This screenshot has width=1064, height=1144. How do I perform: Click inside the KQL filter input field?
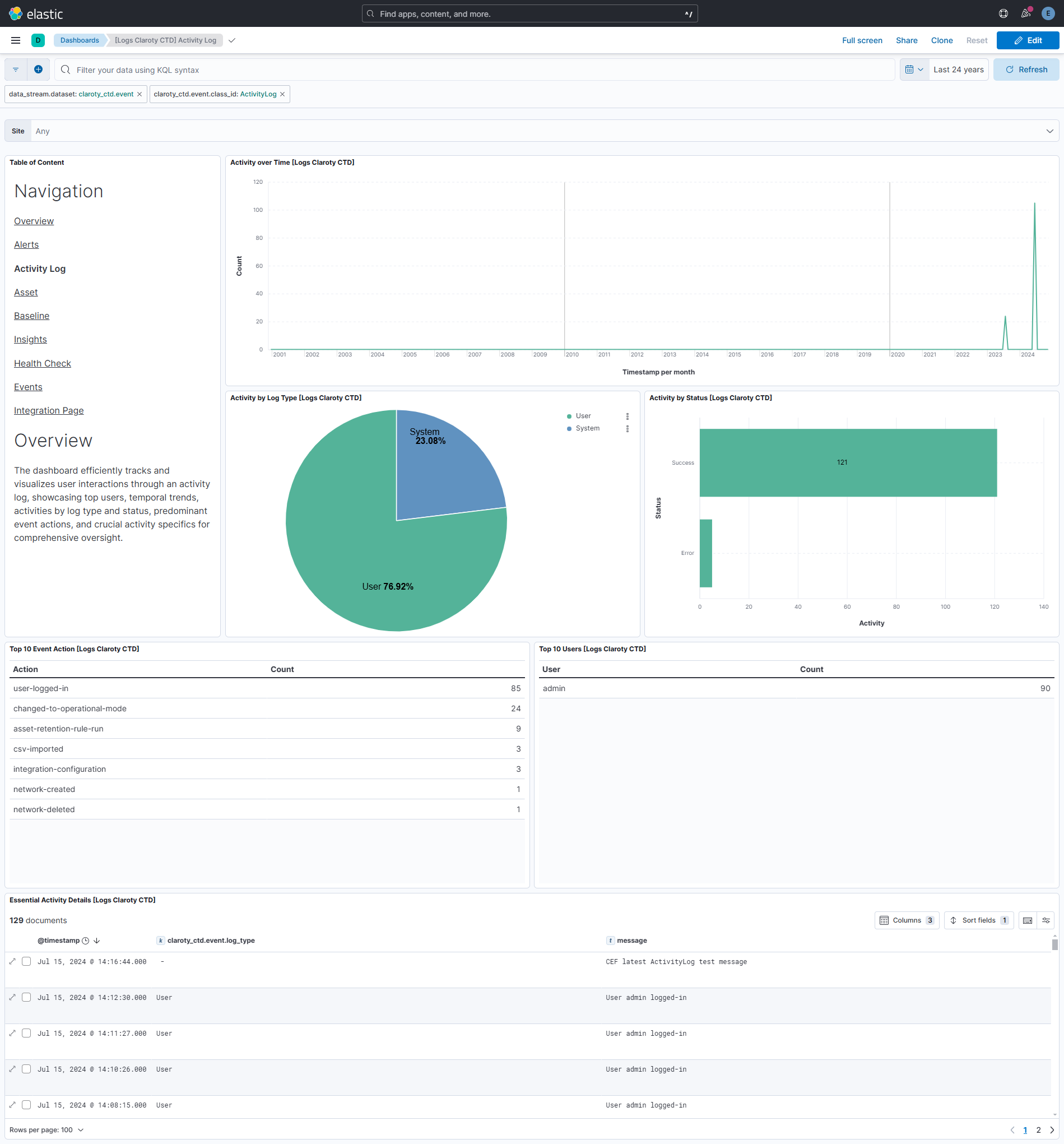click(x=287, y=70)
